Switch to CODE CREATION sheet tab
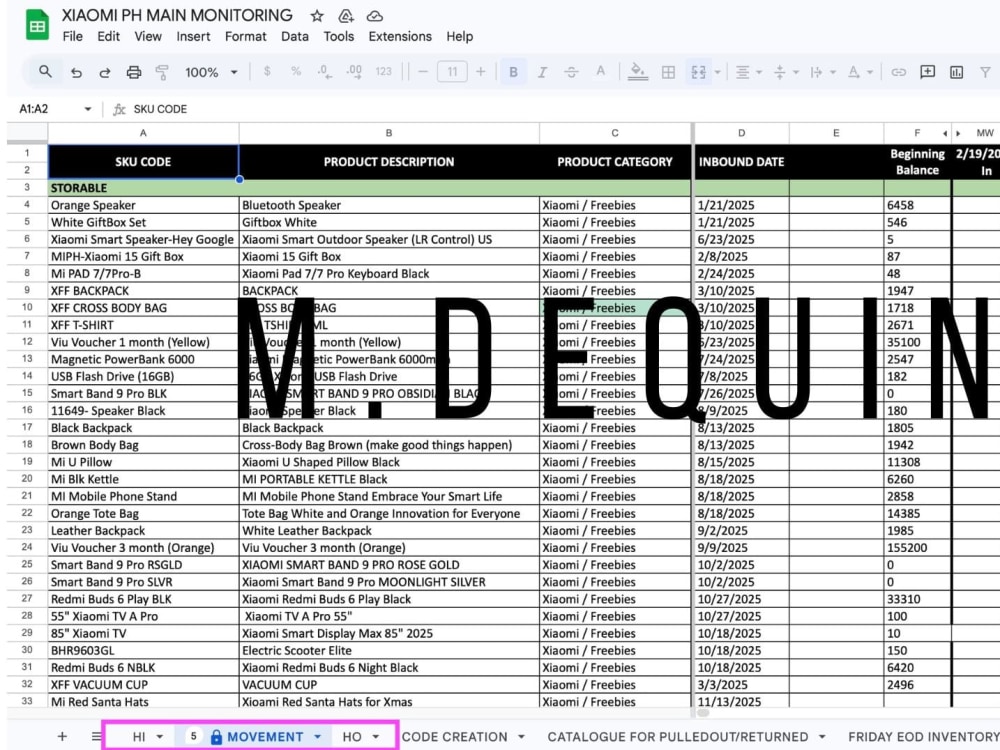1000x750 pixels. [455, 737]
